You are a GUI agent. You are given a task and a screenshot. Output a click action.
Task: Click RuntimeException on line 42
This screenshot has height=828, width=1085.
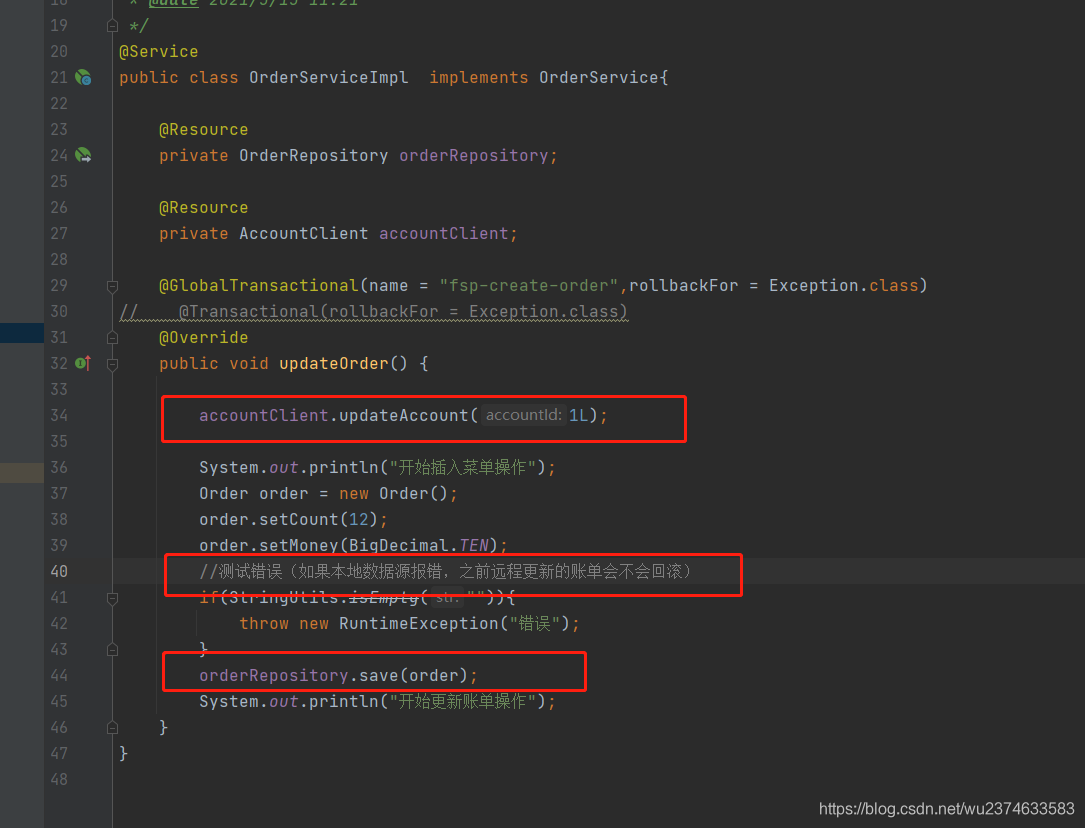pyautogui.click(x=419, y=624)
